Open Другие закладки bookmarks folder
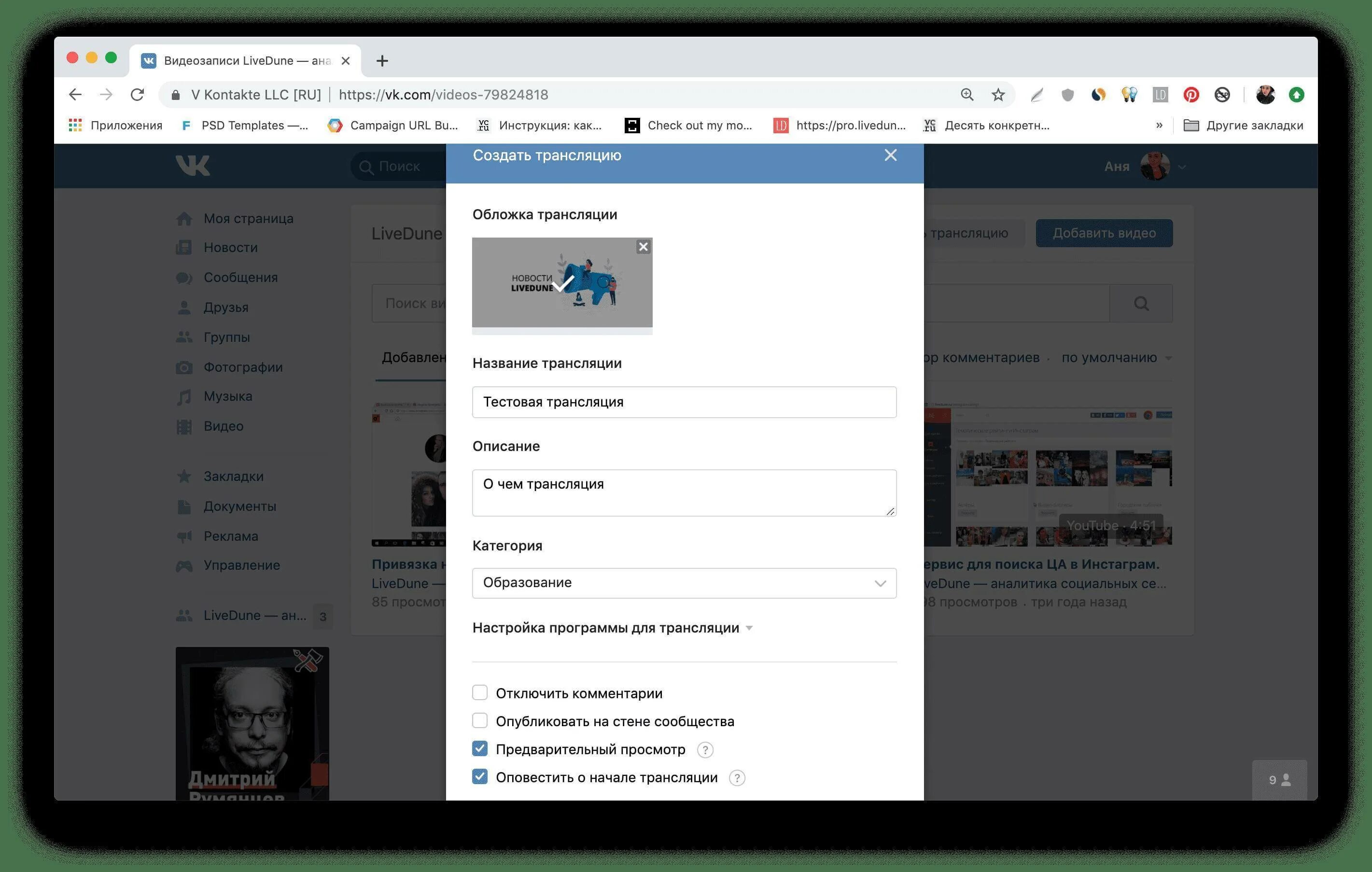1372x872 pixels. click(x=1243, y=126)
